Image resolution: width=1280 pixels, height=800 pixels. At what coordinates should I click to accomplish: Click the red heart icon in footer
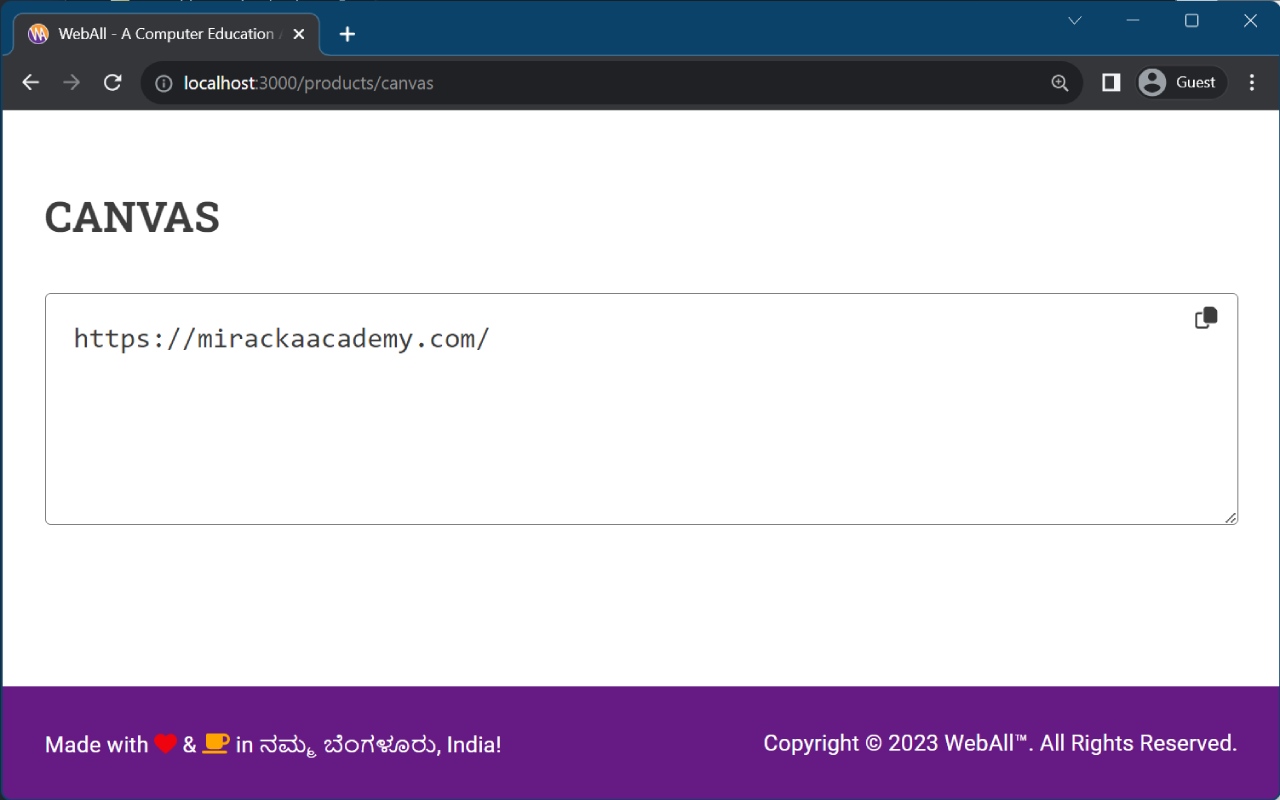click(x=166, y=744)
